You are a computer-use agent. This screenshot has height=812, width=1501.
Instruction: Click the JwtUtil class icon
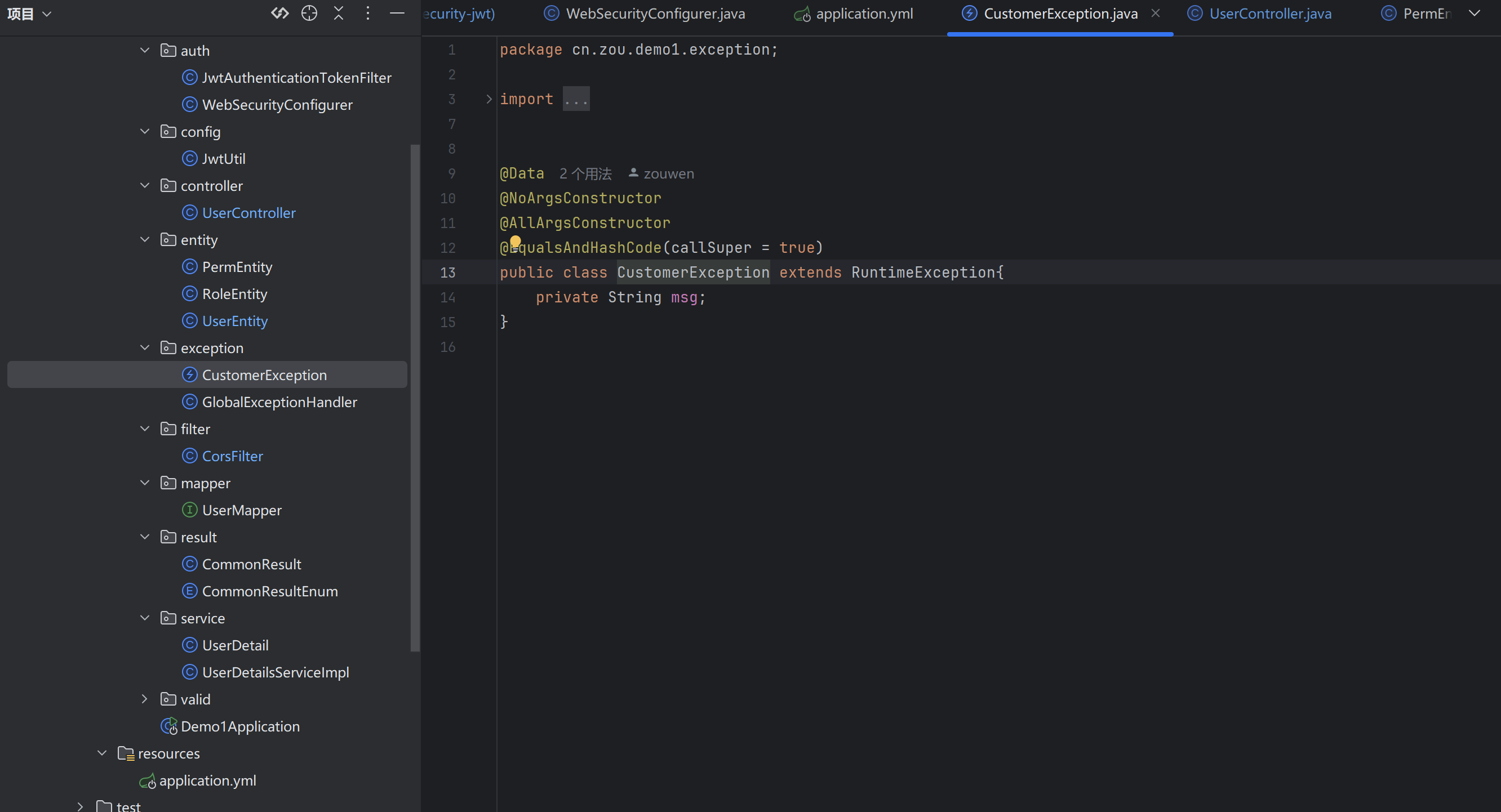pos(189,158)
